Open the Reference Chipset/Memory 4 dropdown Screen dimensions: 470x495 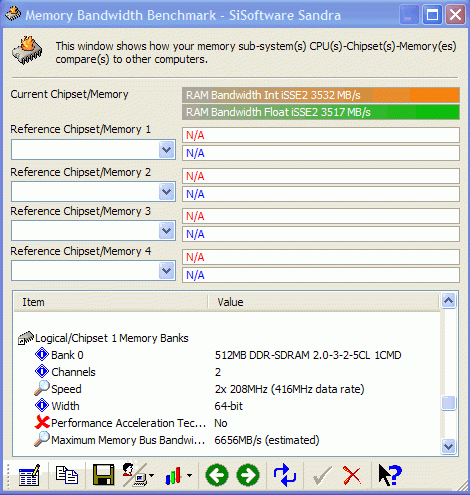(x=167, y=270)
